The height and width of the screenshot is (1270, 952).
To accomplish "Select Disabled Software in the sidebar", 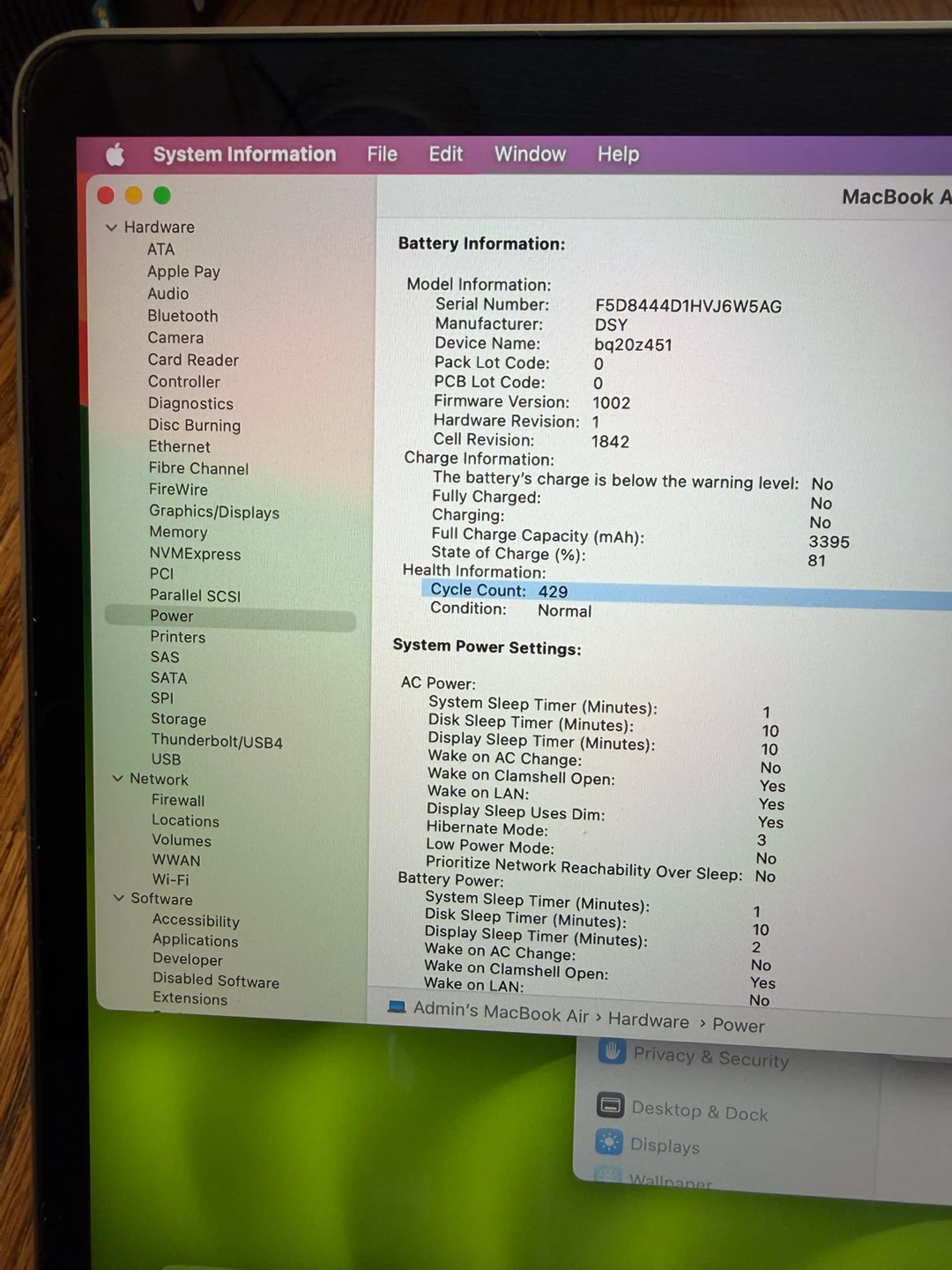I will pyautogui.click(x=216, y=980).
